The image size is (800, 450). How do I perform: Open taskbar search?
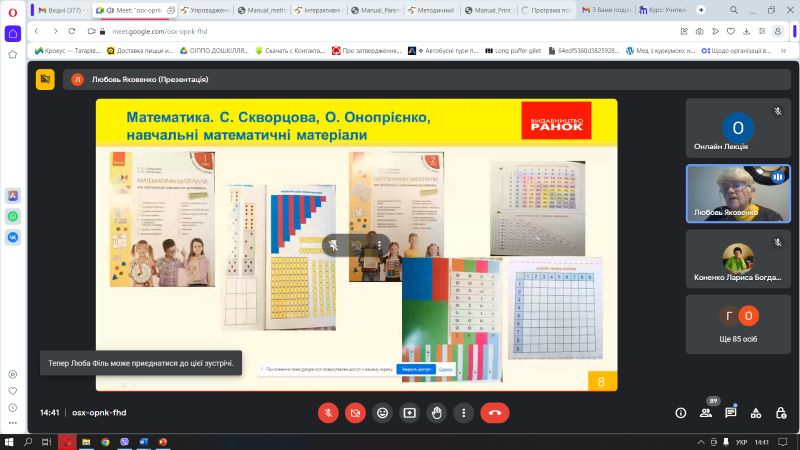tap(28, 442)
